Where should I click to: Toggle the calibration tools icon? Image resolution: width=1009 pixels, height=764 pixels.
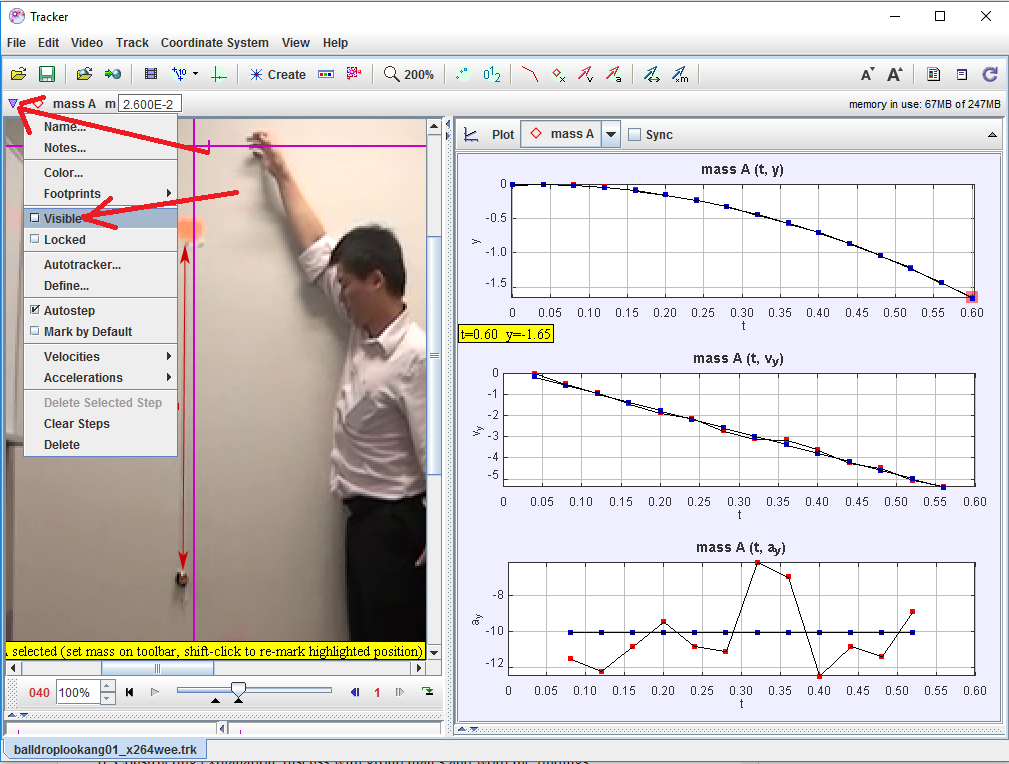coord(180,74)
